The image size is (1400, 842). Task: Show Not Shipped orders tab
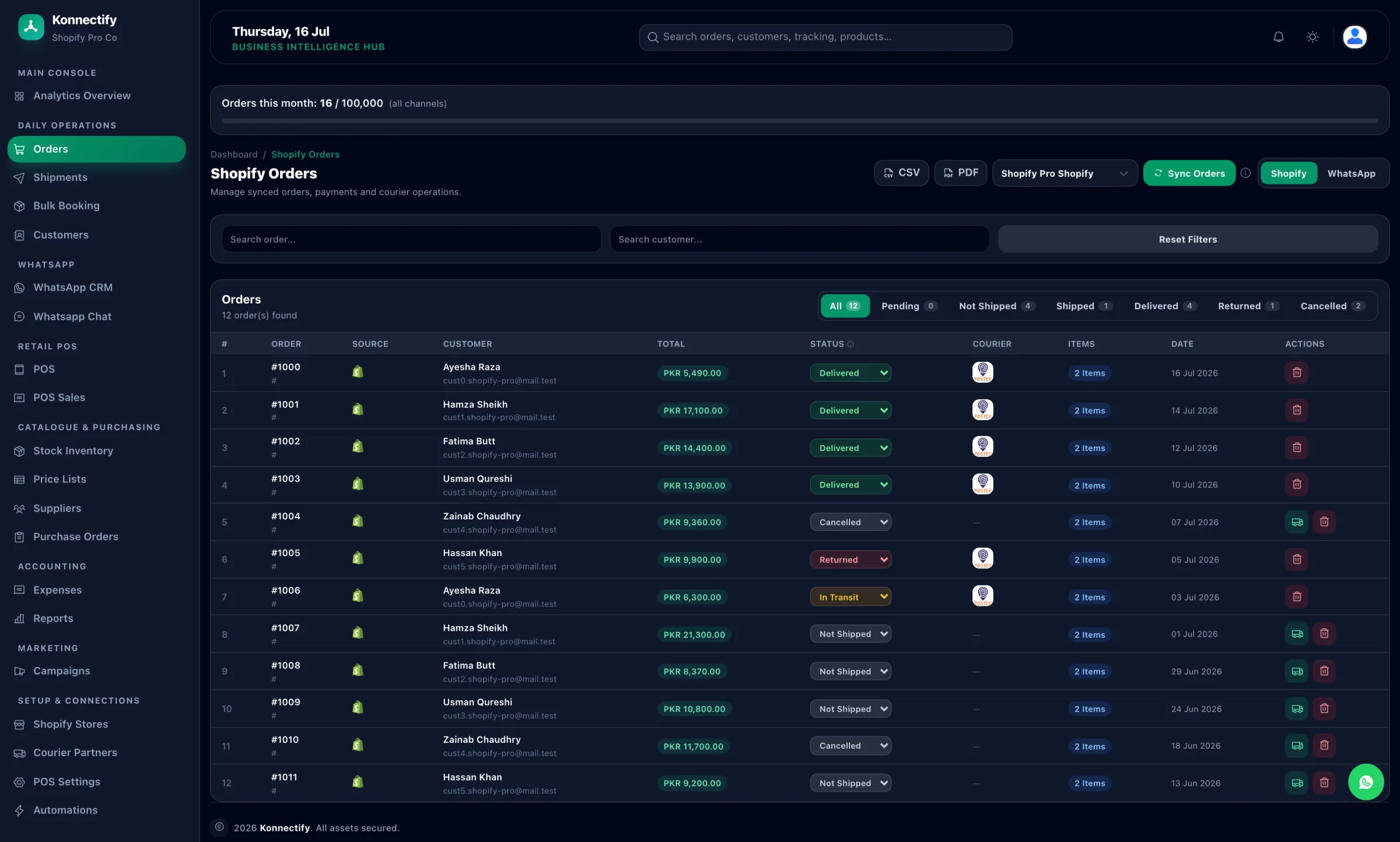click(997, 306)
